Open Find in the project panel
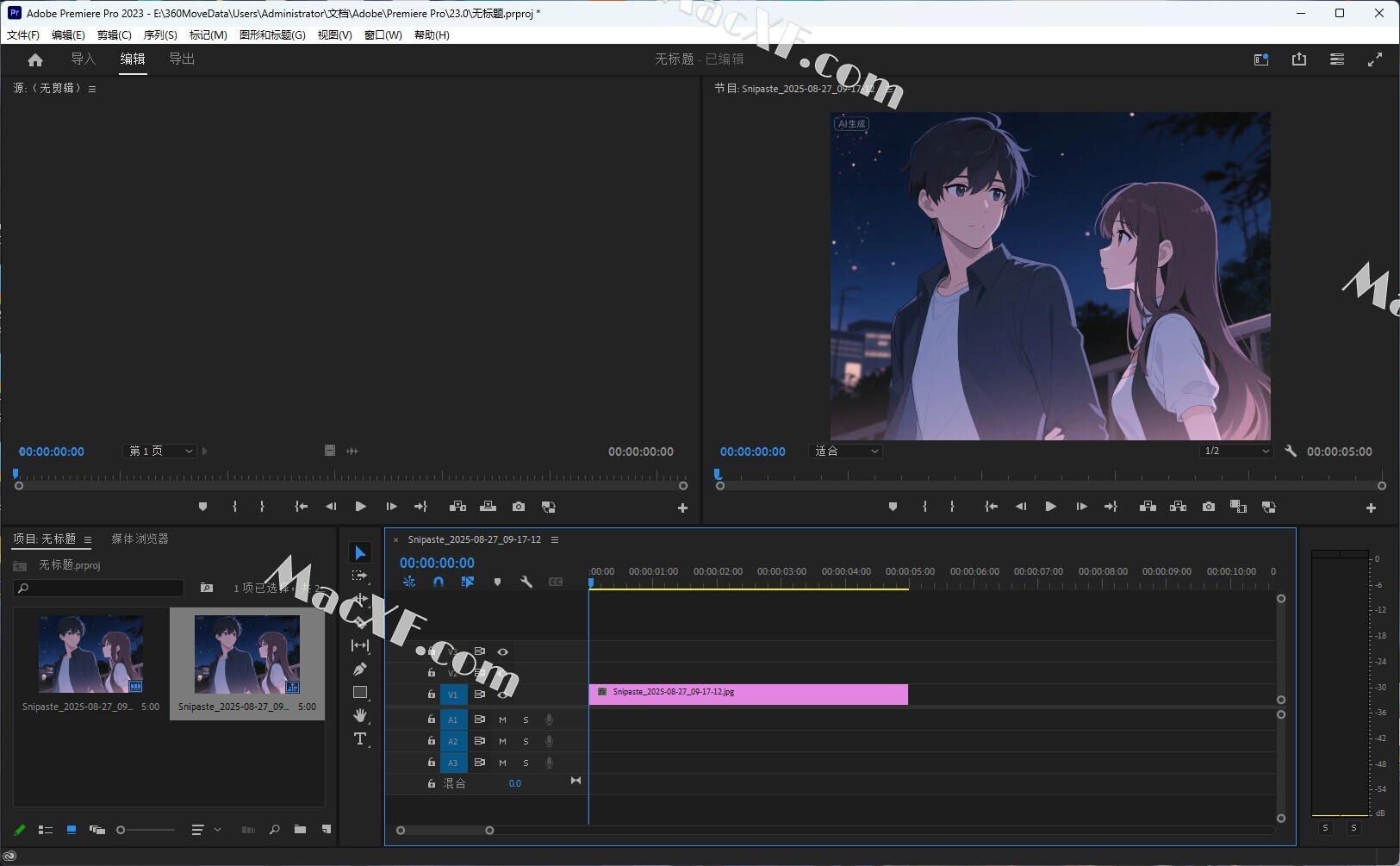This screenshot has height=866, width=1400. 274,830
